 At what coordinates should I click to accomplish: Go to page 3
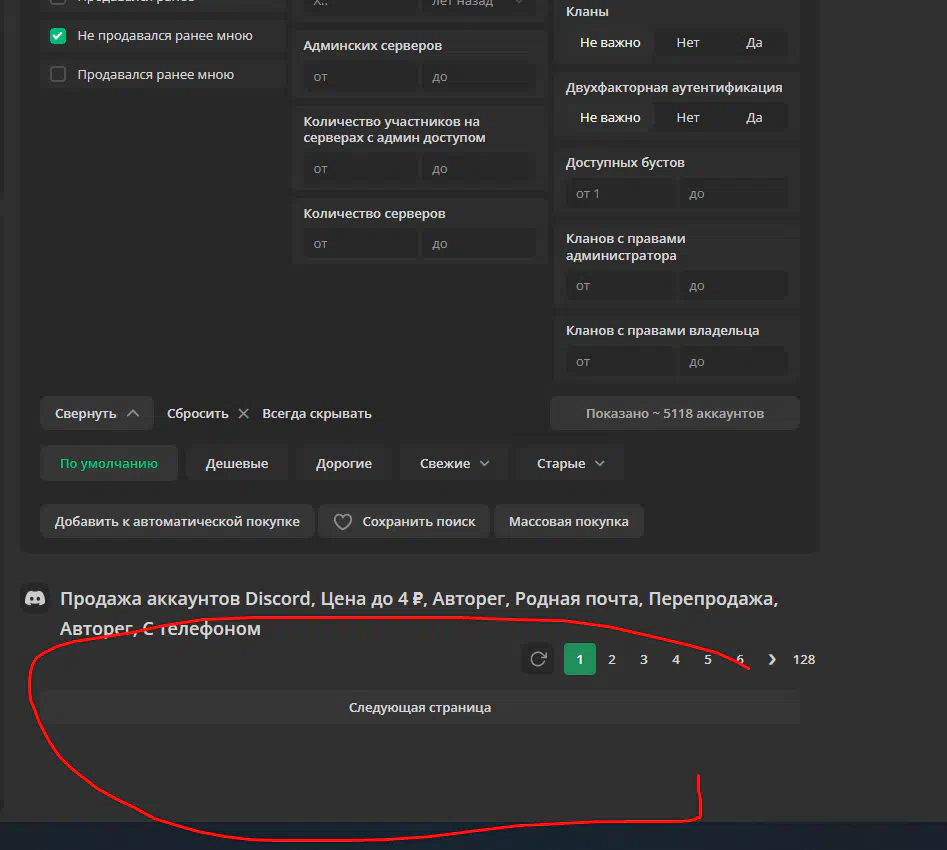(x=644, y=660)
